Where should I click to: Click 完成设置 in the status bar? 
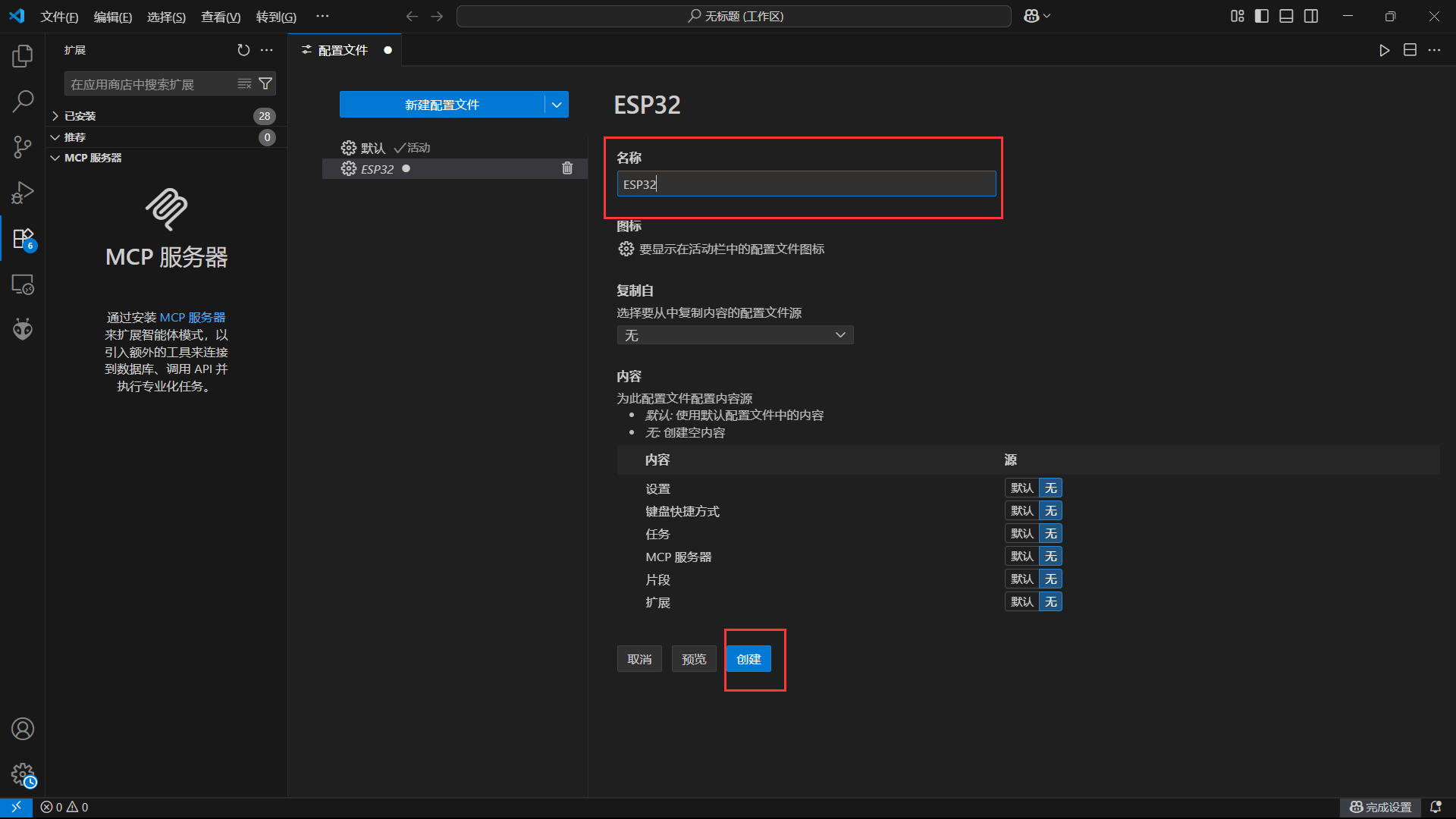(x=1381, y=807)
